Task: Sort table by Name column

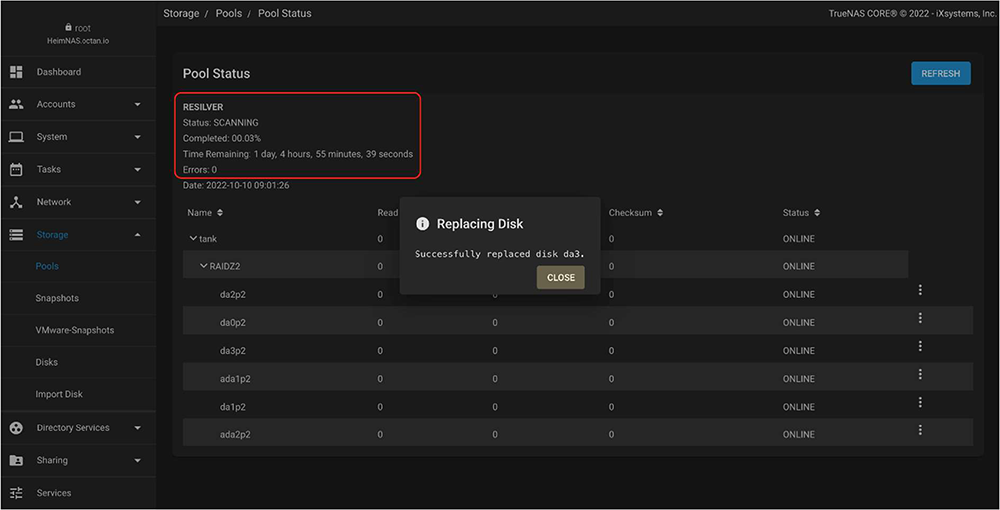Action: pyautogui.click(x=205, y=213)
